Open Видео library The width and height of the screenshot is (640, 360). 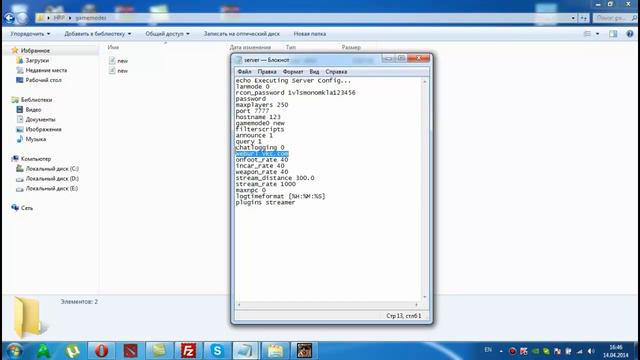[x=33, y=110]
